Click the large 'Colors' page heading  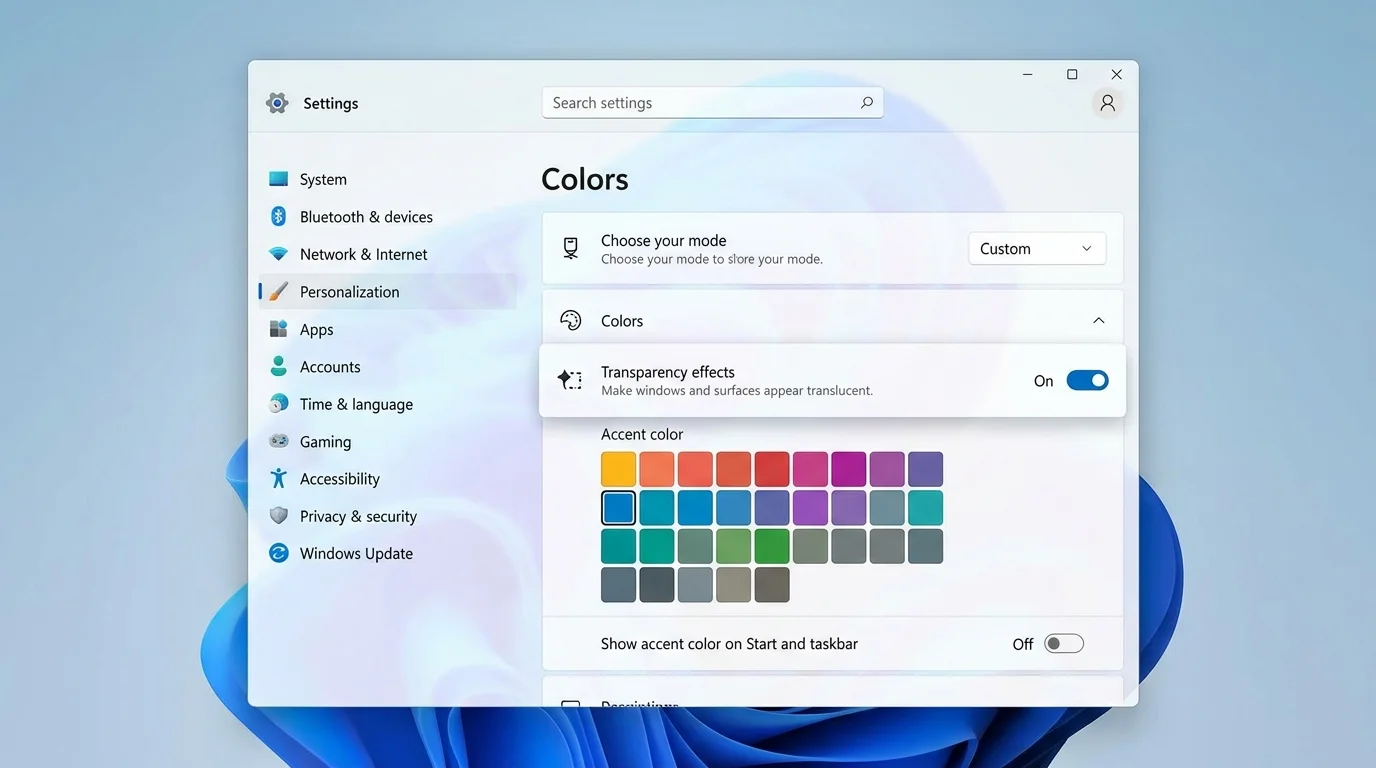click(x=585, y=179)
